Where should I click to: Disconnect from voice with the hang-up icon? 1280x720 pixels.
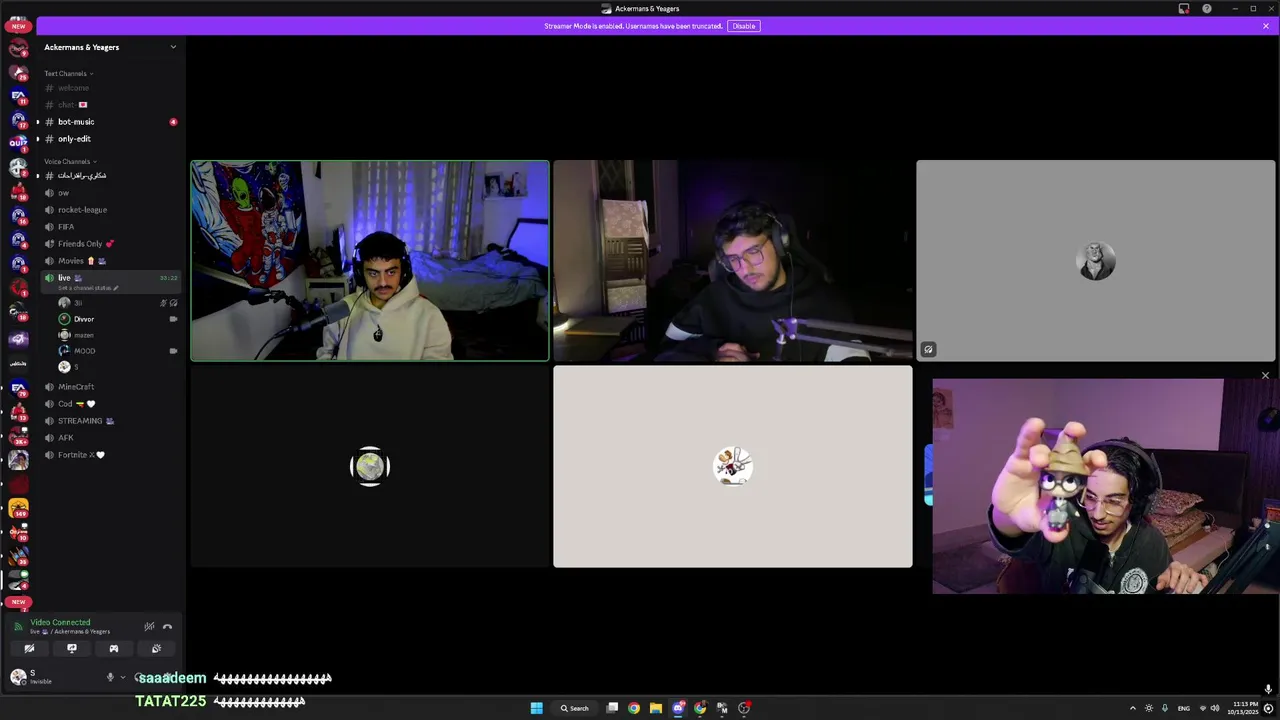[167, 627]
